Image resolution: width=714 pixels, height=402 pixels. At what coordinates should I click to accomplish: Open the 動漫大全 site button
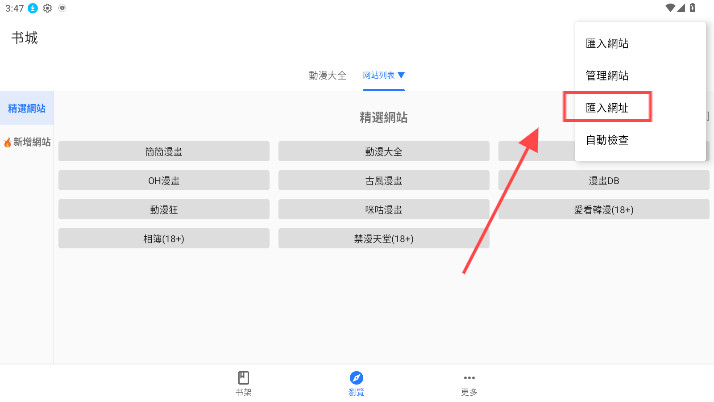coord(384,151)
